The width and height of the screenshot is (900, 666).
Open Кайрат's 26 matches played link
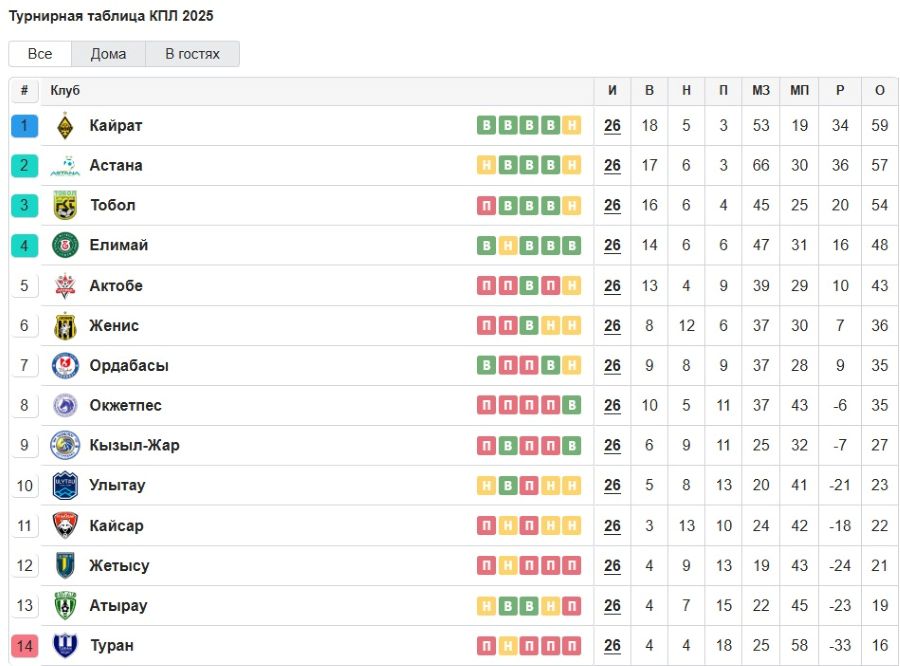(x=612, y=126)
